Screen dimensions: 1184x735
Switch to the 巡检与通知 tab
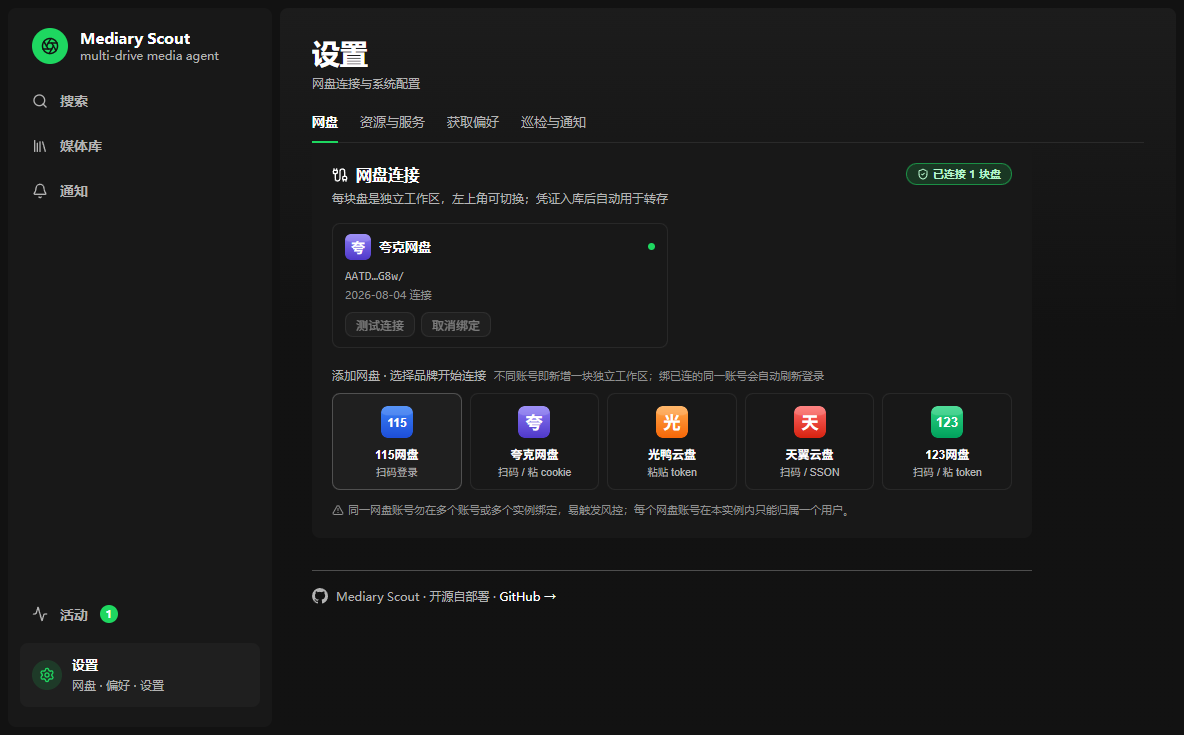tap(553, 122)
